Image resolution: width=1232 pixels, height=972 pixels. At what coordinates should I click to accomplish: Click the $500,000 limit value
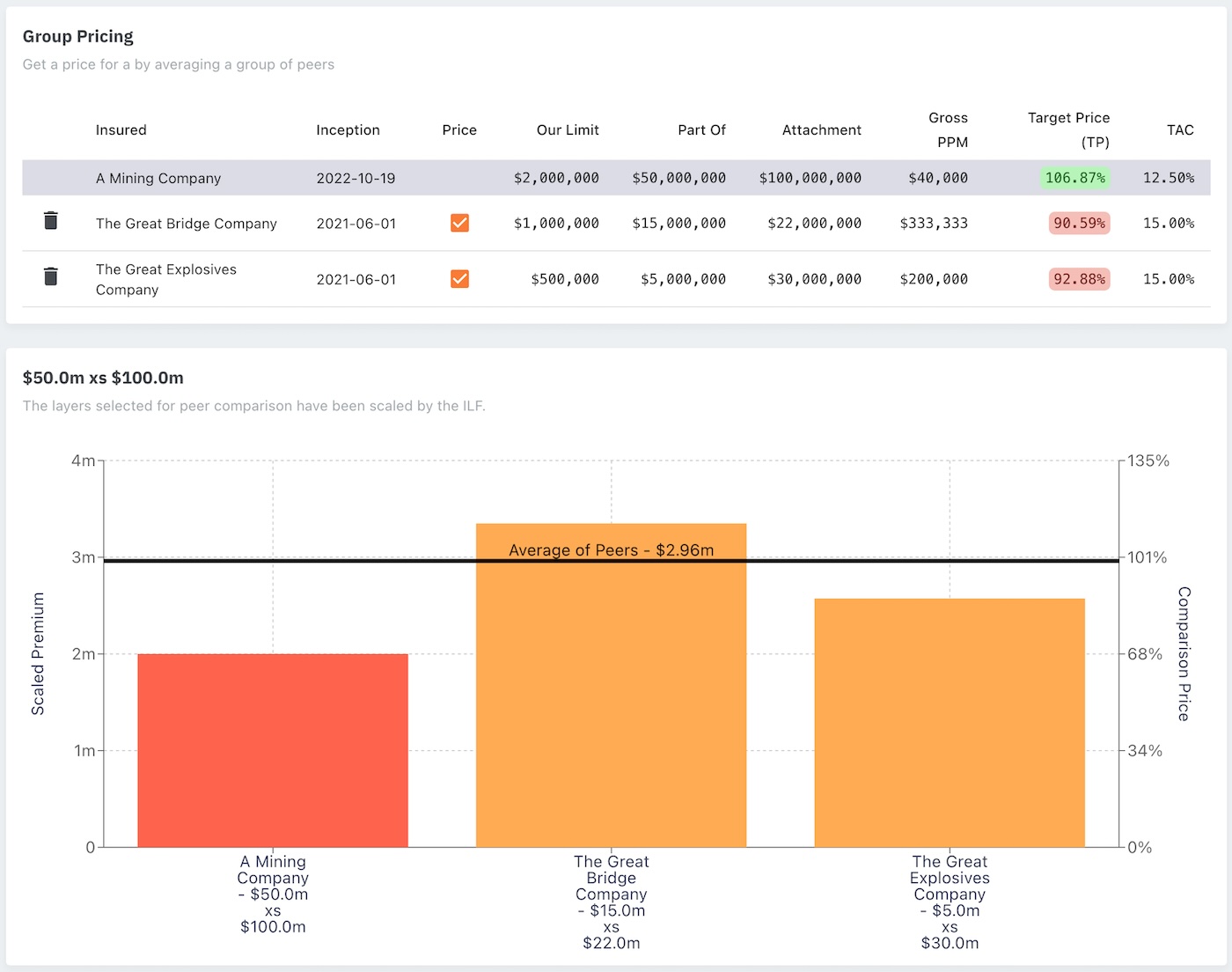pyautogui.click(x=565, y=279)
